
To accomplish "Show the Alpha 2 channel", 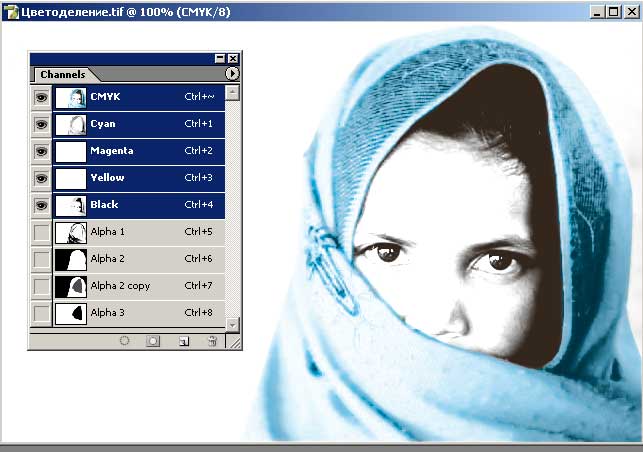I will pyautogui.click(x=41, y=260).
